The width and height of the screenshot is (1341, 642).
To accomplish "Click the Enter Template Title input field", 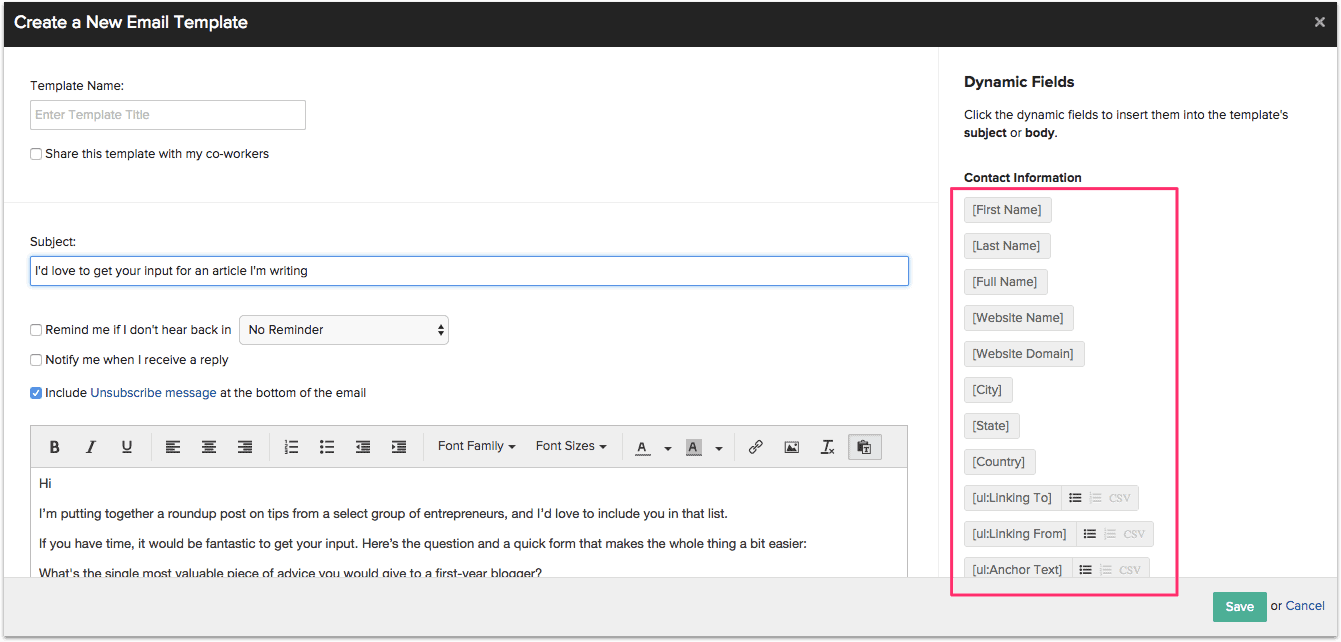I will pyautogui.click(x=167, y=114).
